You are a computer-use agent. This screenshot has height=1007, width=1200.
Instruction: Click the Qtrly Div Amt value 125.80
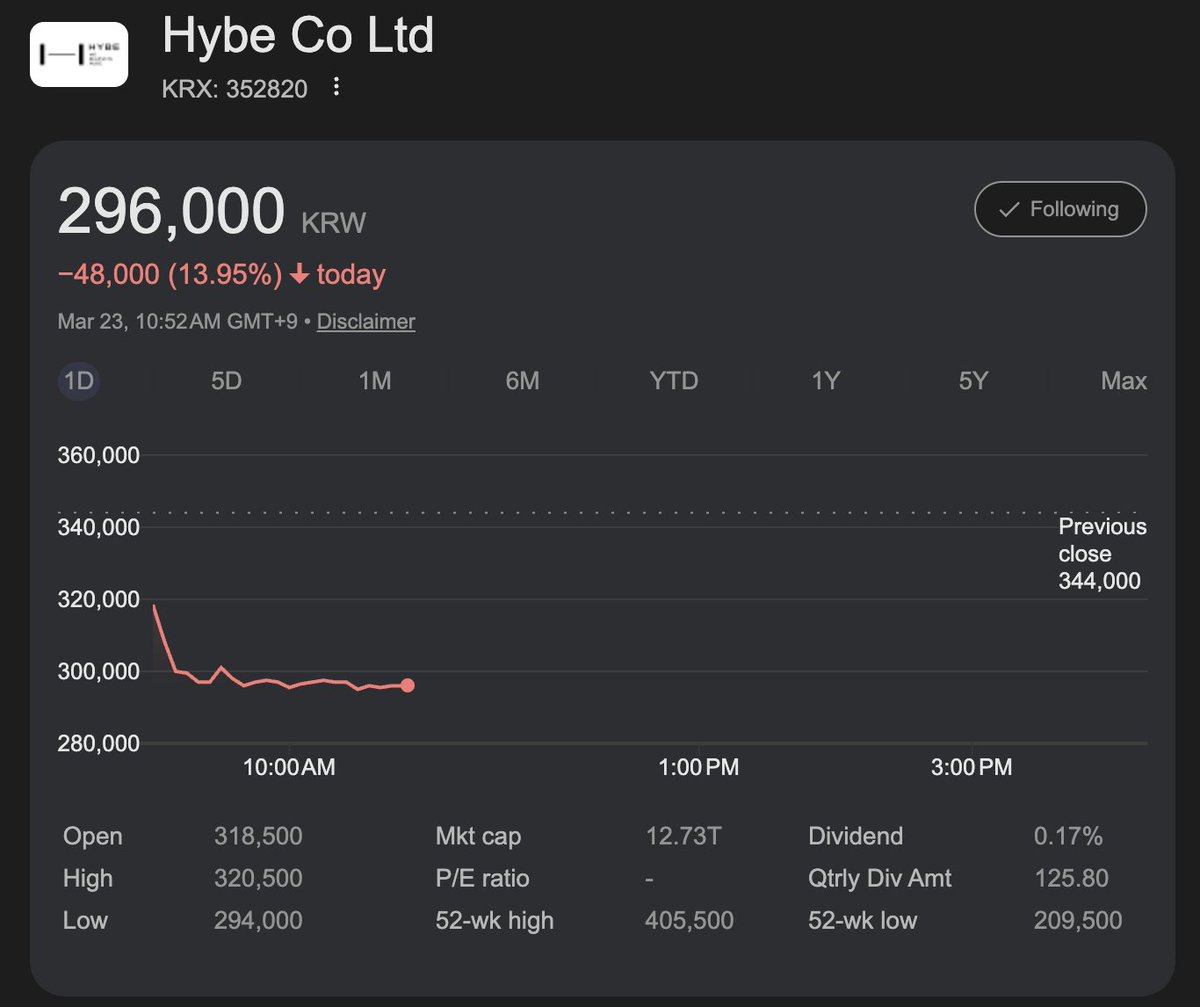point(1071,878)
